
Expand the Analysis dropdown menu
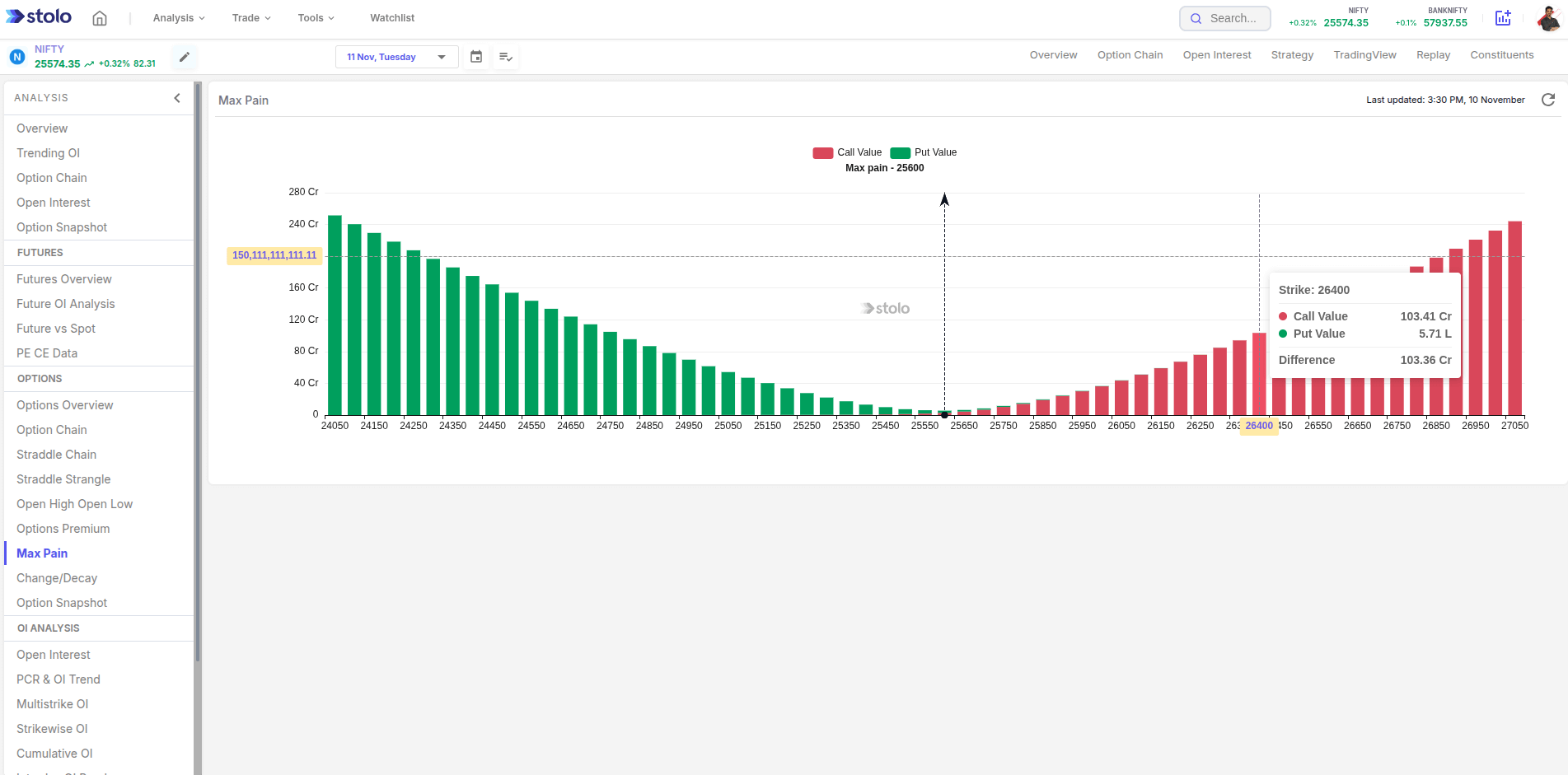[x=178, y=18]
